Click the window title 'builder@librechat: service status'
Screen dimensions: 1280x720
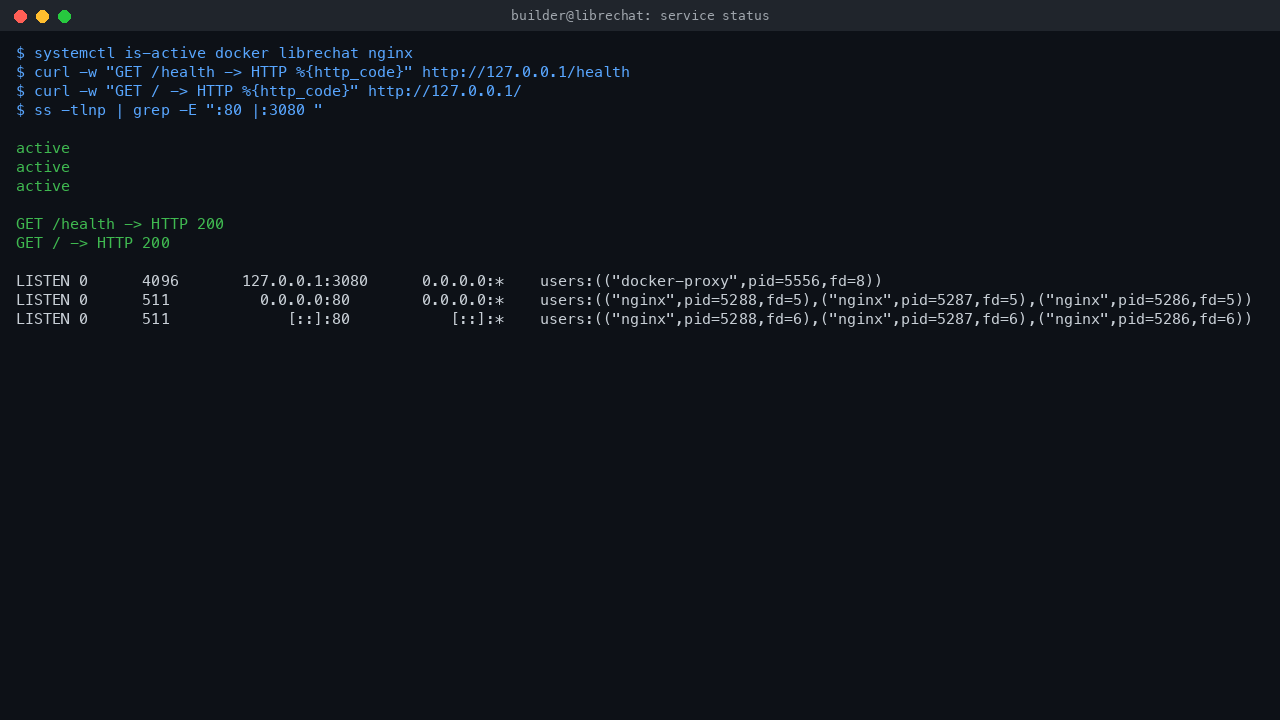(640, 16)
